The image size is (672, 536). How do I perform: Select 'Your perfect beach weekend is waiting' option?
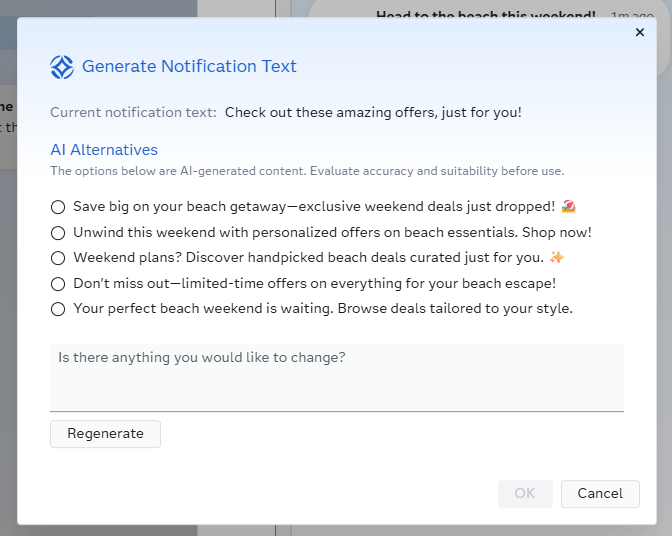[58, 309]
